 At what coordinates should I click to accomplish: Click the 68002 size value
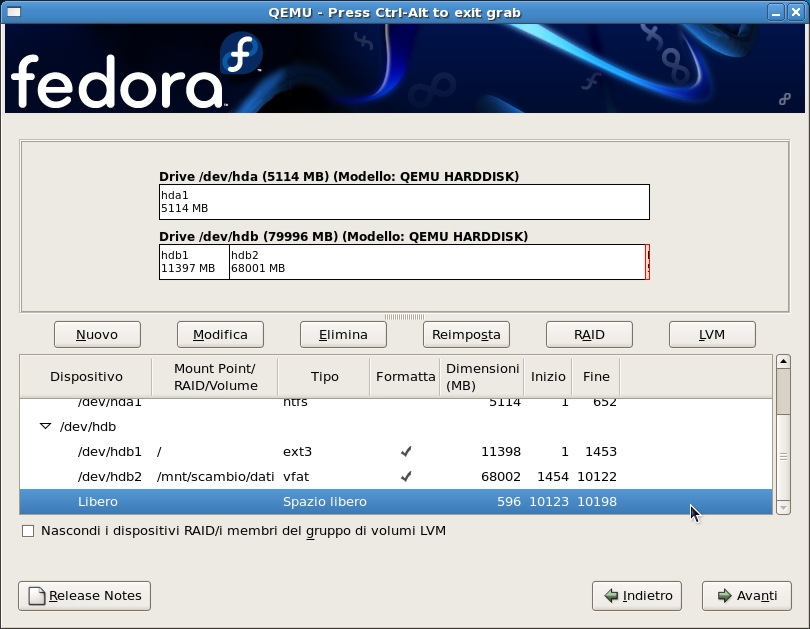click(501, 477)
